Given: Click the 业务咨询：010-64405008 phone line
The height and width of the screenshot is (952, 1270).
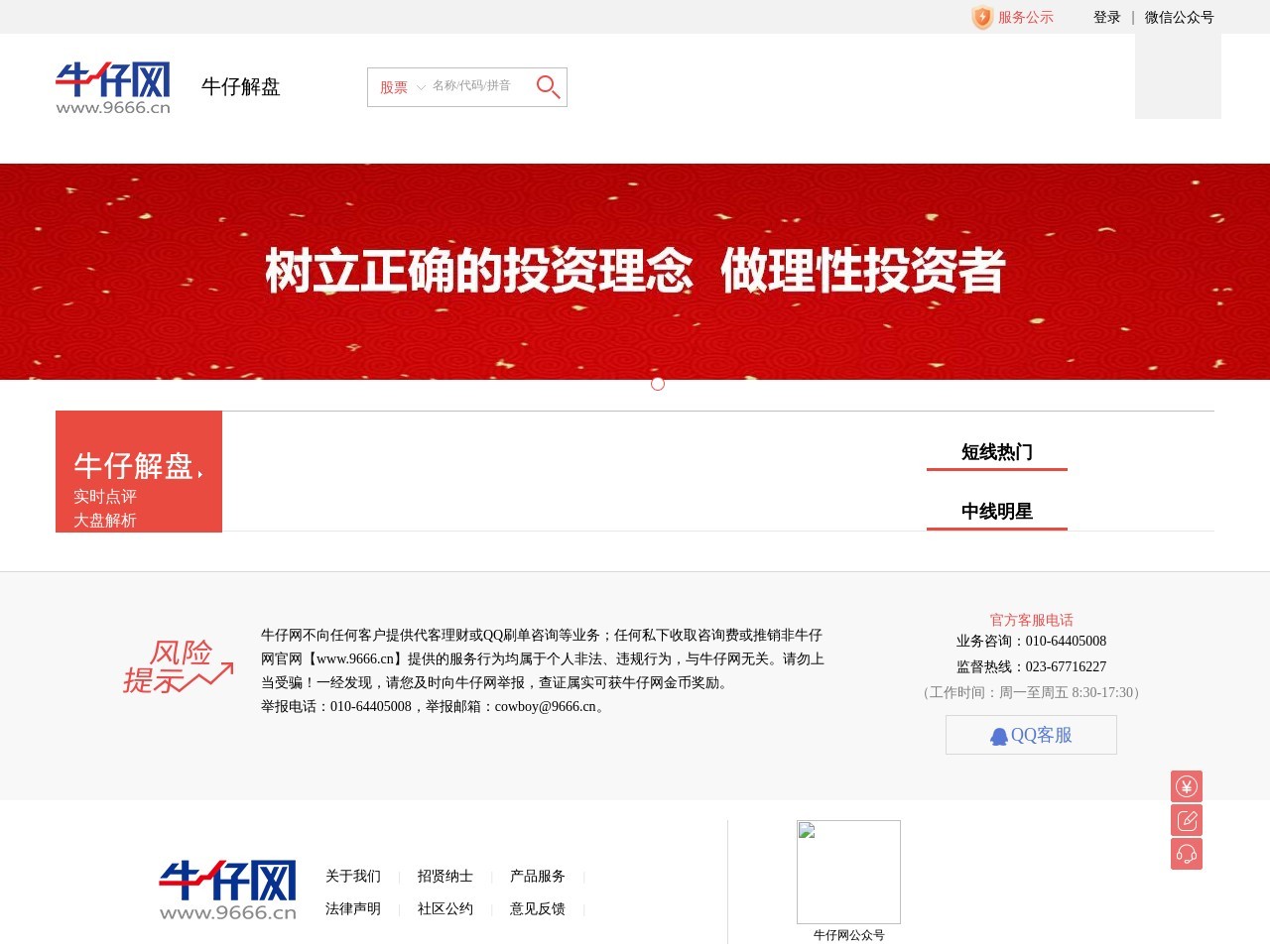Looking at the screenshot, I should [1031, 642].
